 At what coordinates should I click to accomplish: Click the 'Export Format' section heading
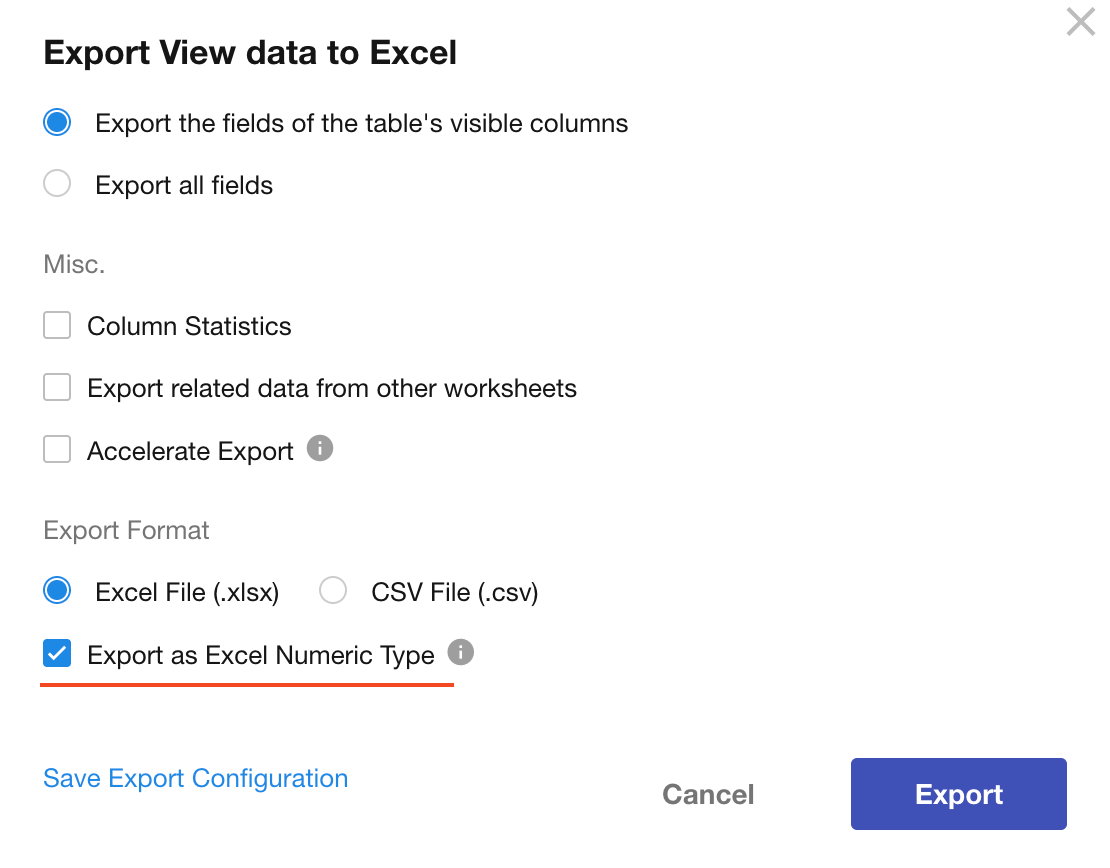[126, 530]
